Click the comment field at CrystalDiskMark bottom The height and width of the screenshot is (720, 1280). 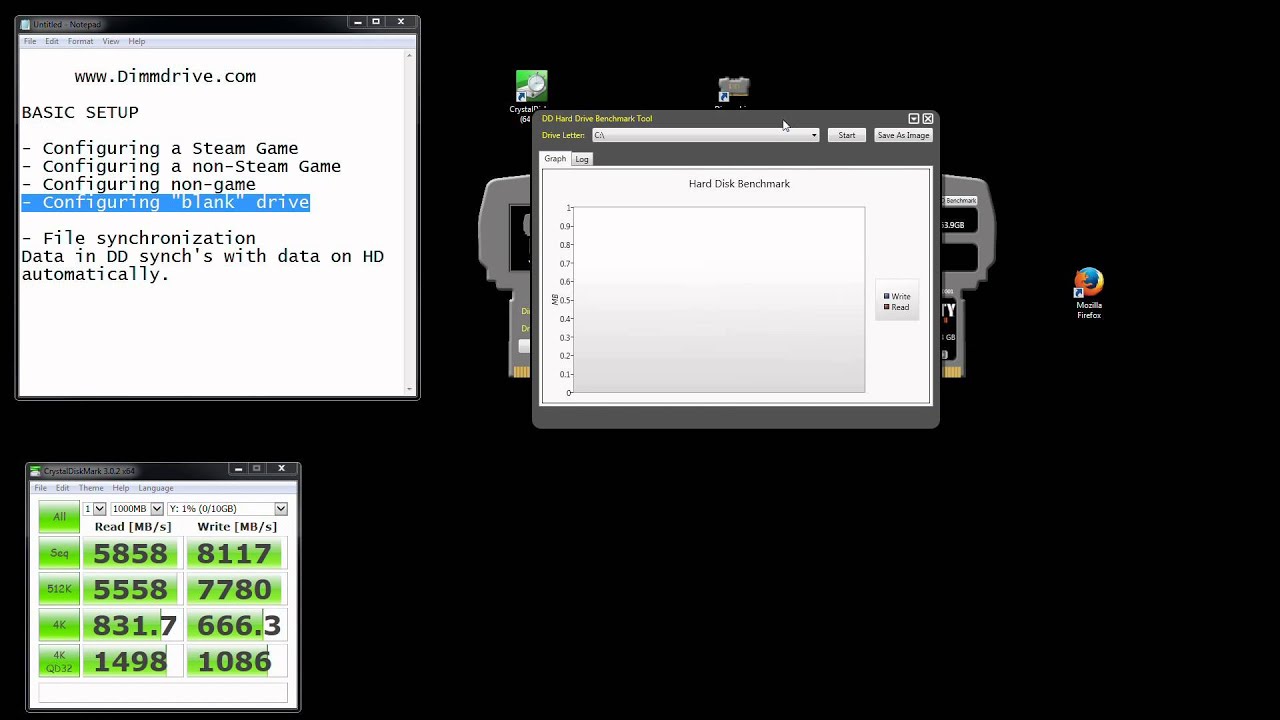click(x=163, y=692)
